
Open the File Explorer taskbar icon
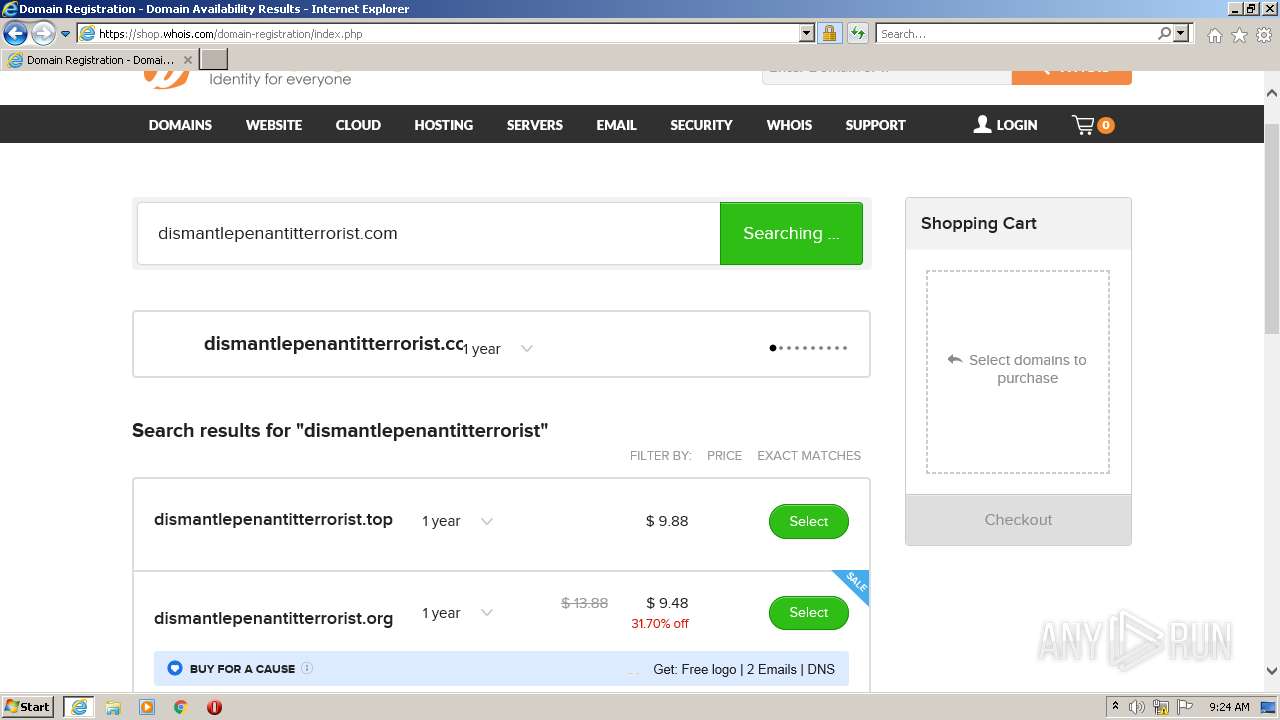coord(113,707)
